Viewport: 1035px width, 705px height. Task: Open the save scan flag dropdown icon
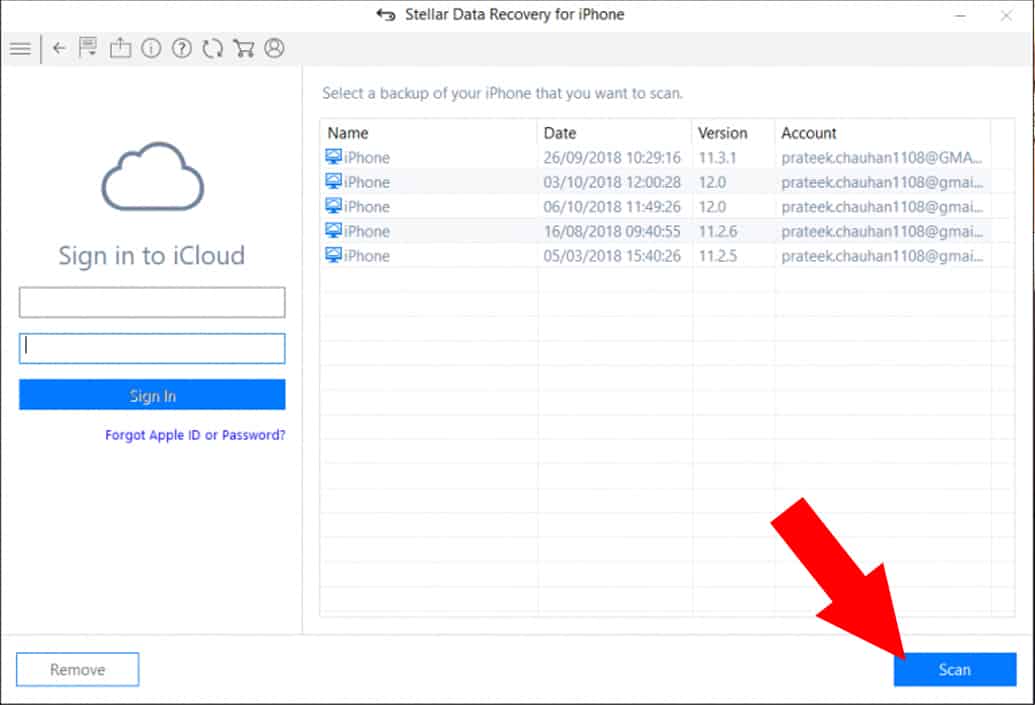pyautogui.click(x=89, y=48)
